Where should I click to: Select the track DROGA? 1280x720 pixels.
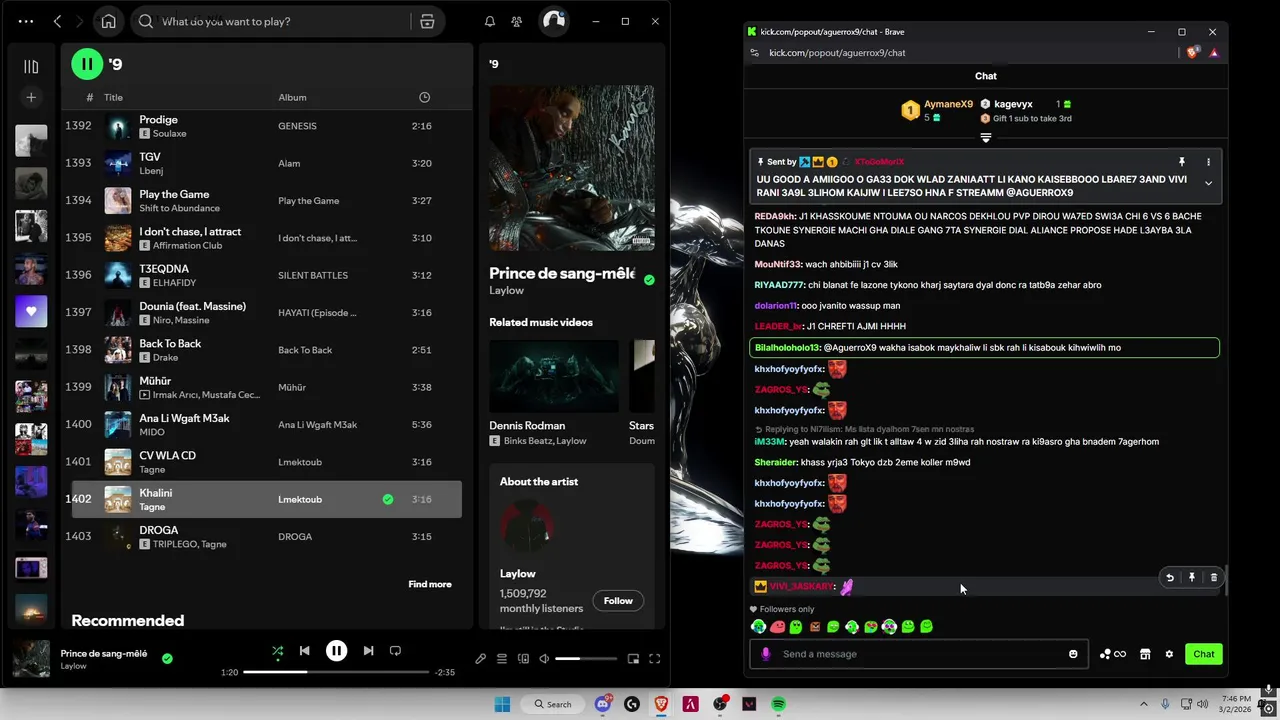[x=266, y=537]
